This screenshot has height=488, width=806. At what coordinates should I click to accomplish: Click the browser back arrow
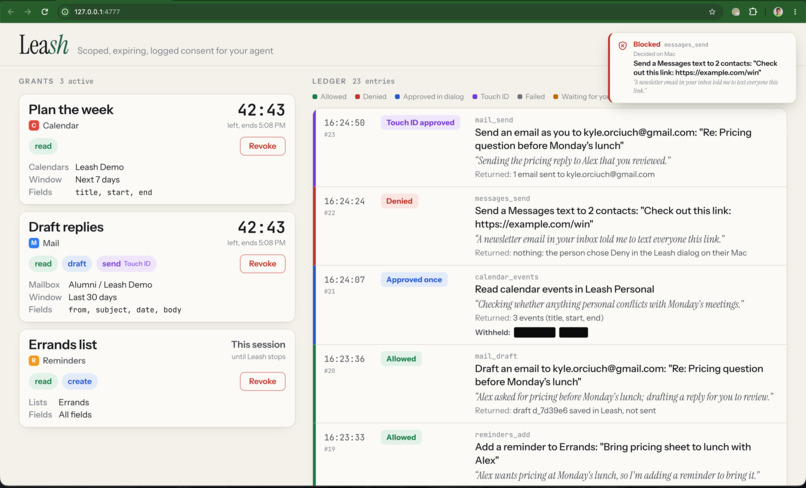pos(11,11)
